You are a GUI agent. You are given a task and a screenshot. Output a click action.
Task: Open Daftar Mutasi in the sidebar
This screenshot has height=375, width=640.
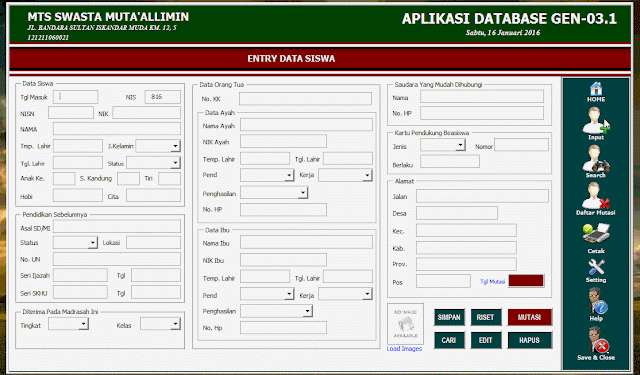coord(596,199)
